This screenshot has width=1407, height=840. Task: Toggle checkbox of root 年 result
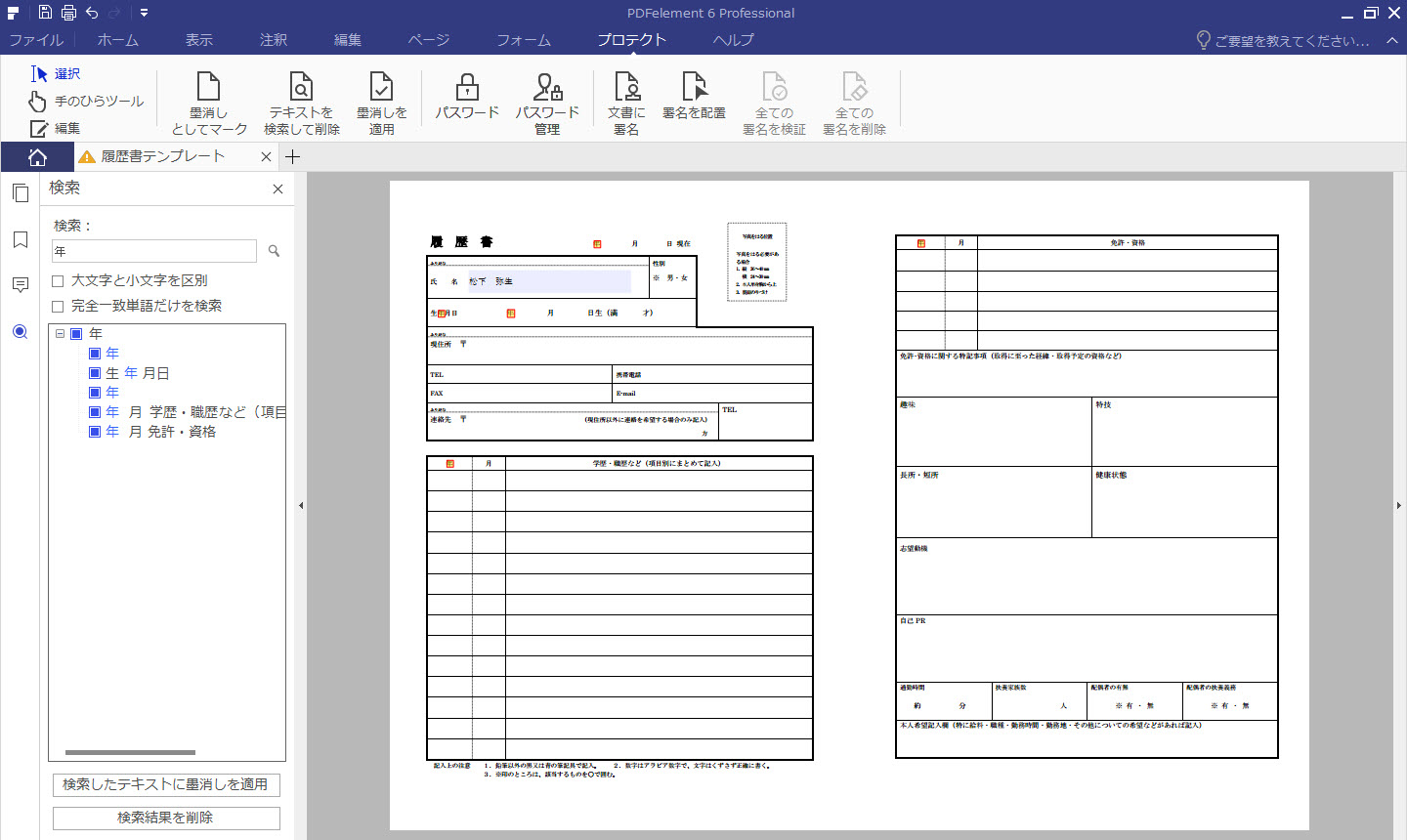(76, 333)
